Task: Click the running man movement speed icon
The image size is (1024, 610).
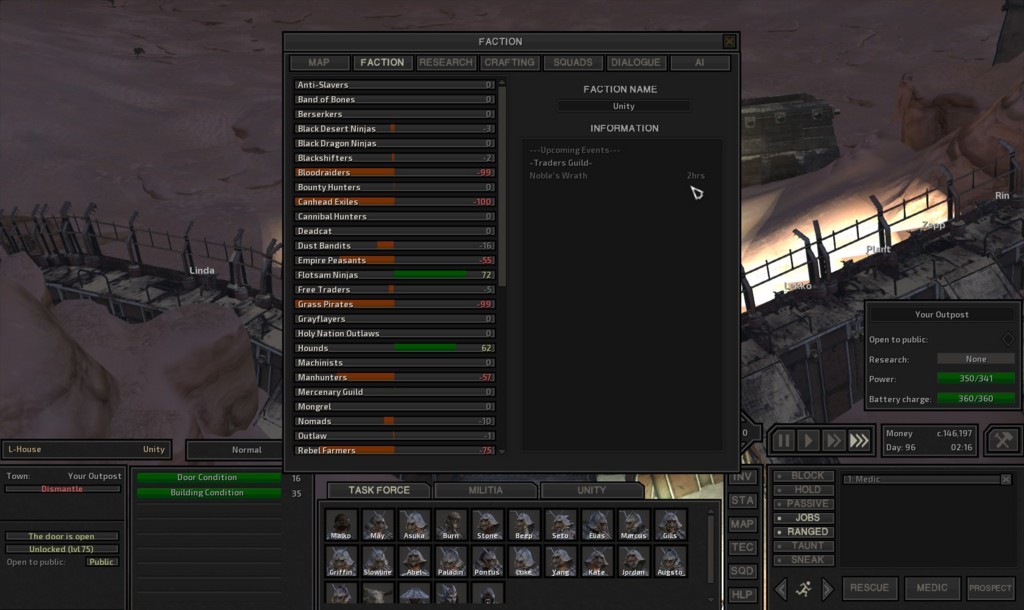Action: (805, 588)
